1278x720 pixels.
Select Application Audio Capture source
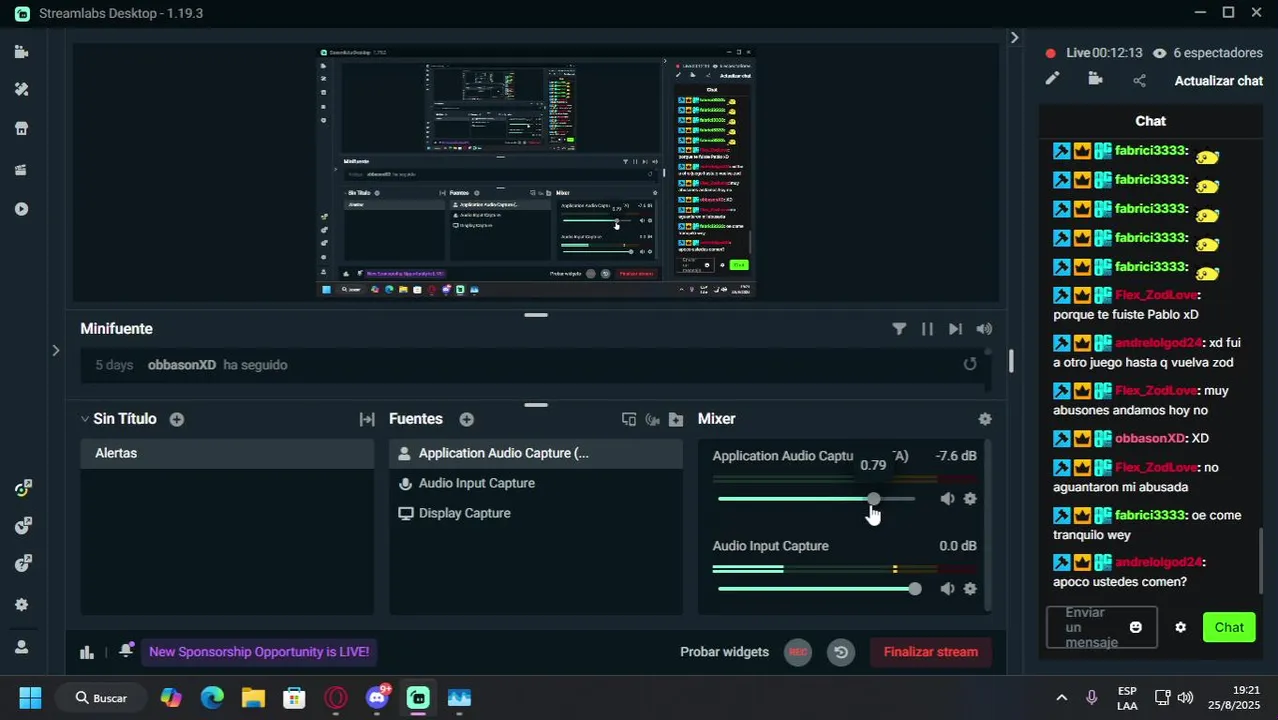tap(536, 453)
